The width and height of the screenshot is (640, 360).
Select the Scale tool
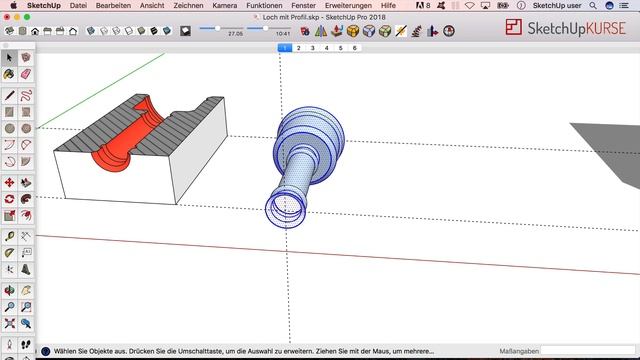click(9, 216)
